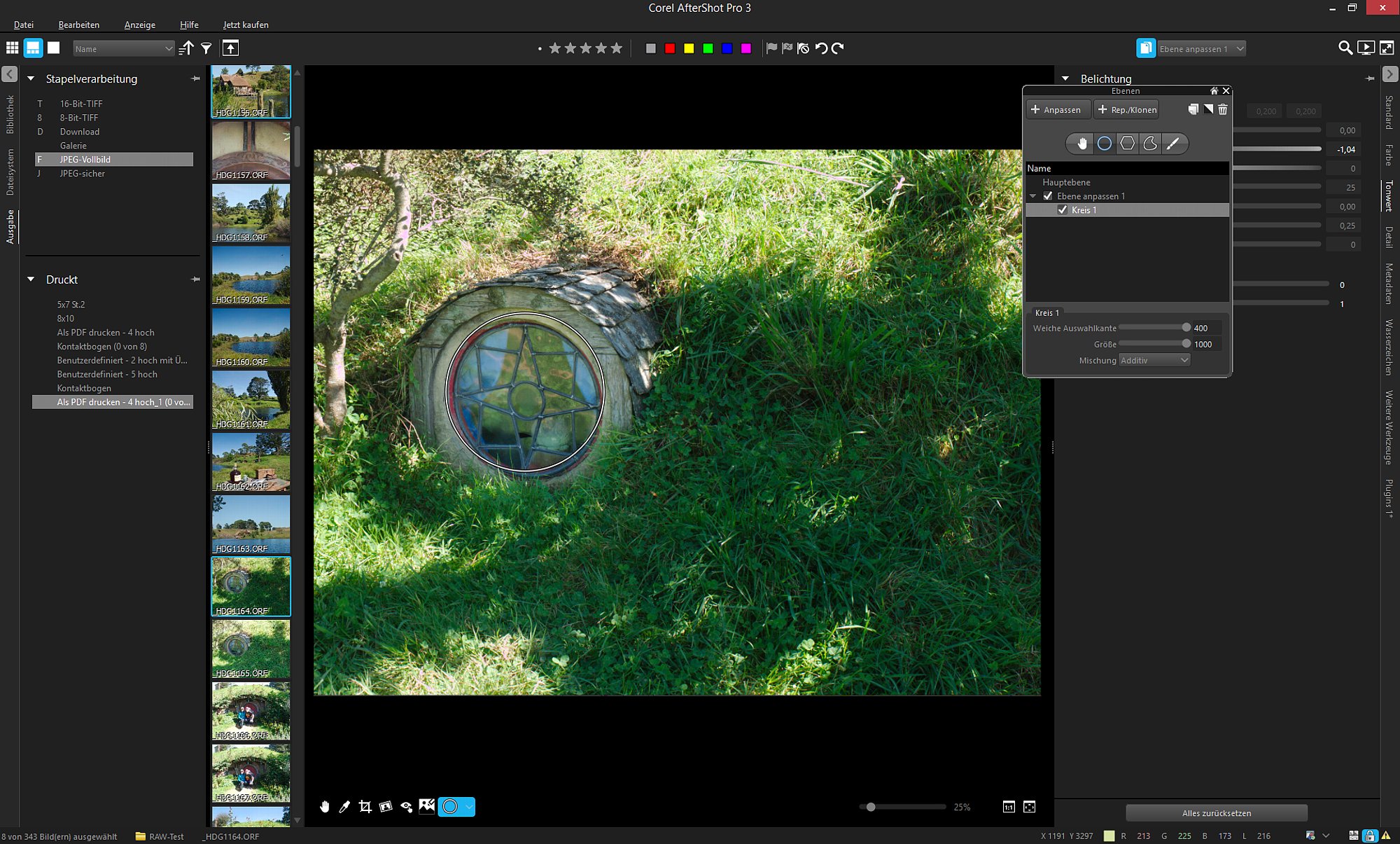Open the filter funnel icon

click(206, 48)
